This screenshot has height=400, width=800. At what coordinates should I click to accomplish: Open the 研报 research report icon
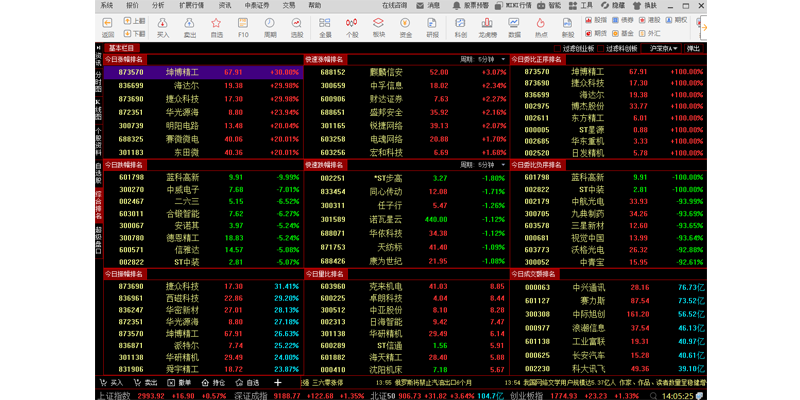432,23
